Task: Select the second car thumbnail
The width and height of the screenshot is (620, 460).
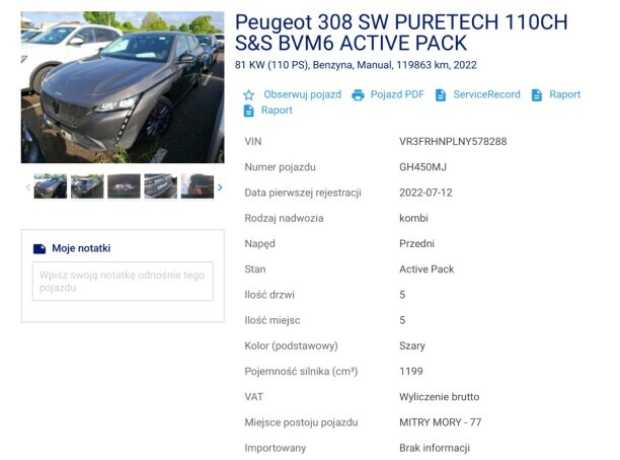Action: [x=87, y=186]
